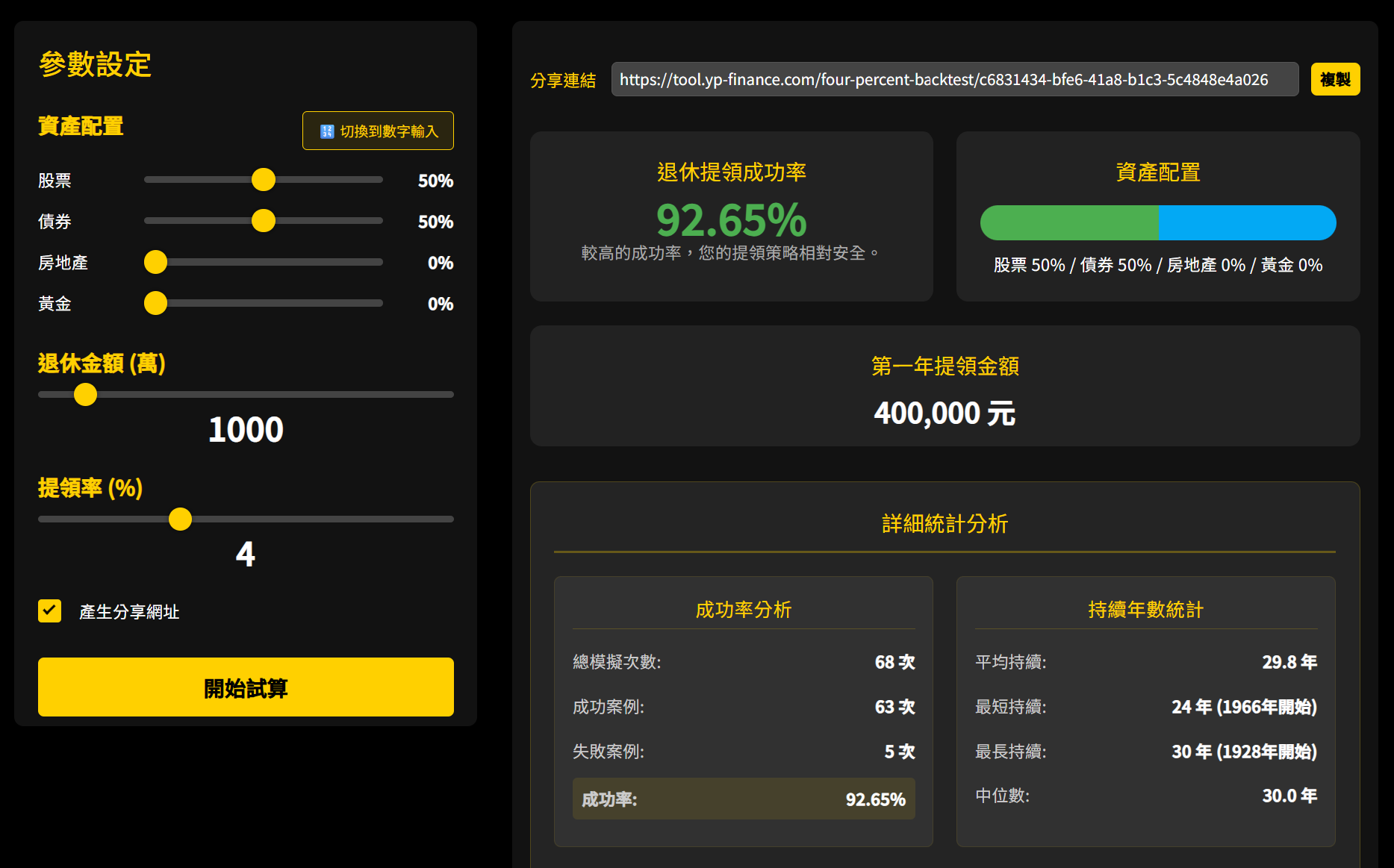1394x868 pixels.
Task: Click the stock percentage value 50%
Action: coord(435,181)
